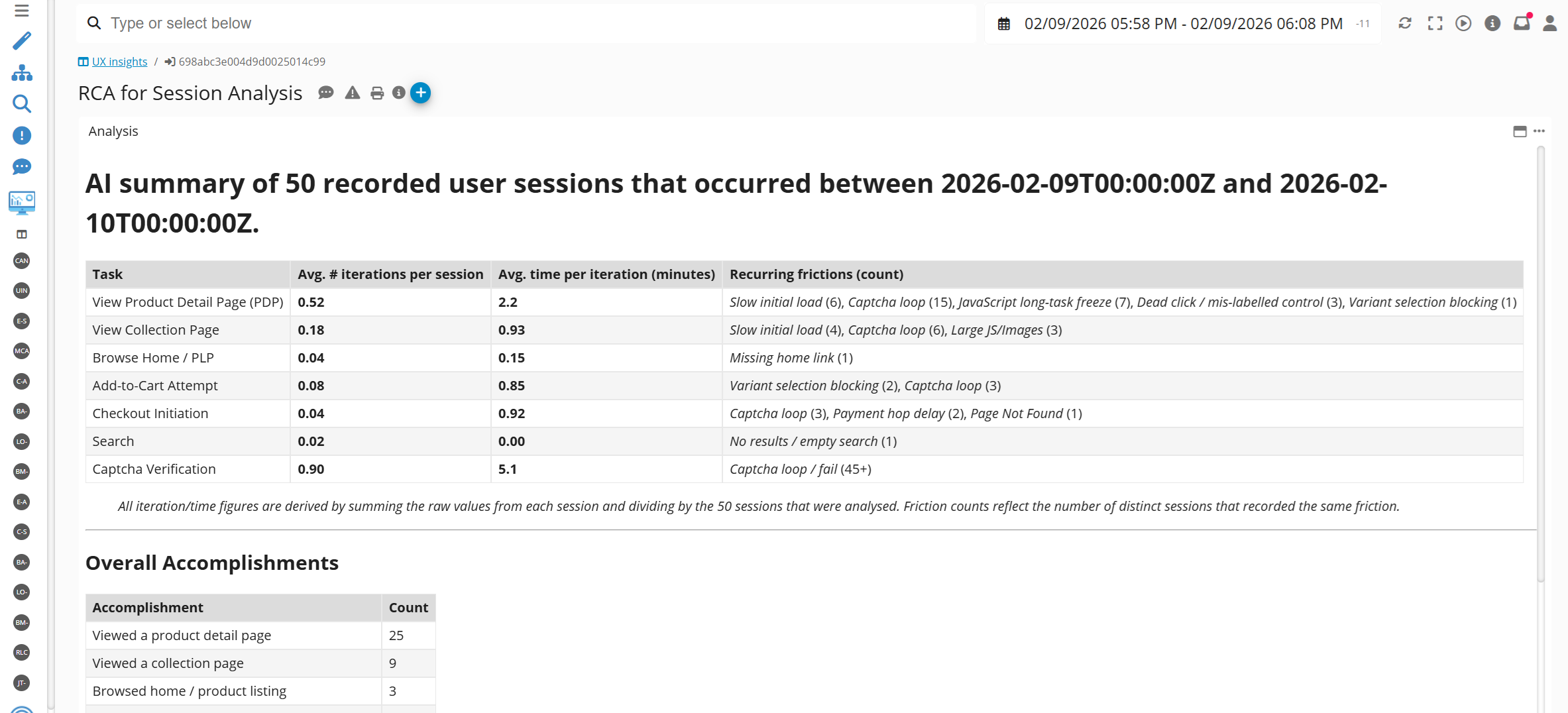Open the blue alert exclamation sidebar icon
1568x713 pixels.
pos(21,135)
